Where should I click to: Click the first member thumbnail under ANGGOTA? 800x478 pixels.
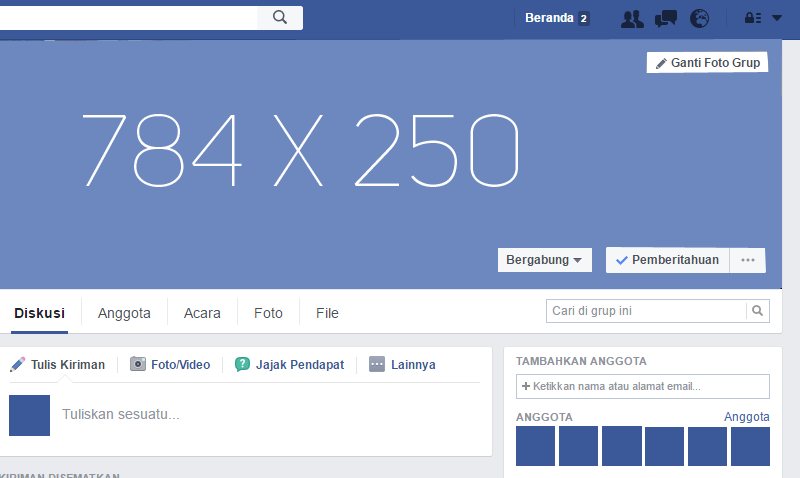pos(535,446)
